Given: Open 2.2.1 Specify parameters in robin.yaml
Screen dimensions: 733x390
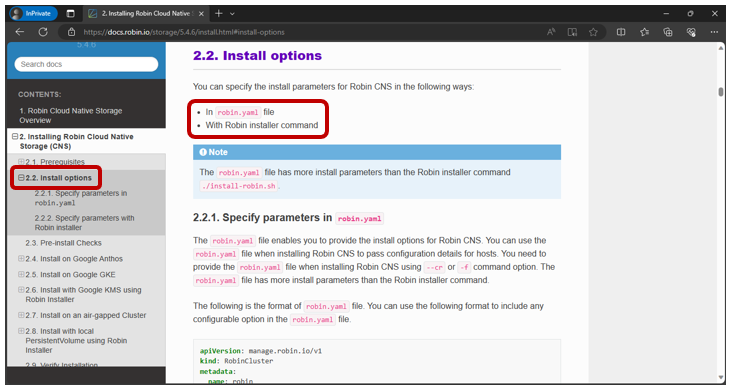Looking at the screenshot, I should click(x=80, y=198).
